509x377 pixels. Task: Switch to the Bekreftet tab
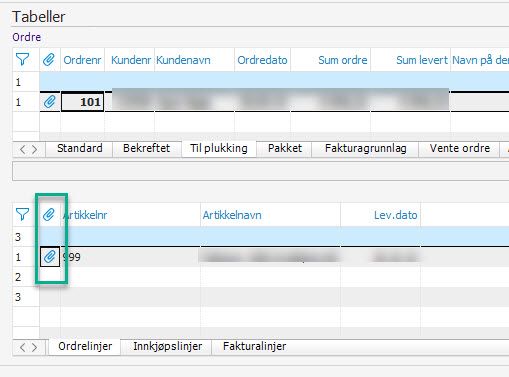[x=147, y=148]
